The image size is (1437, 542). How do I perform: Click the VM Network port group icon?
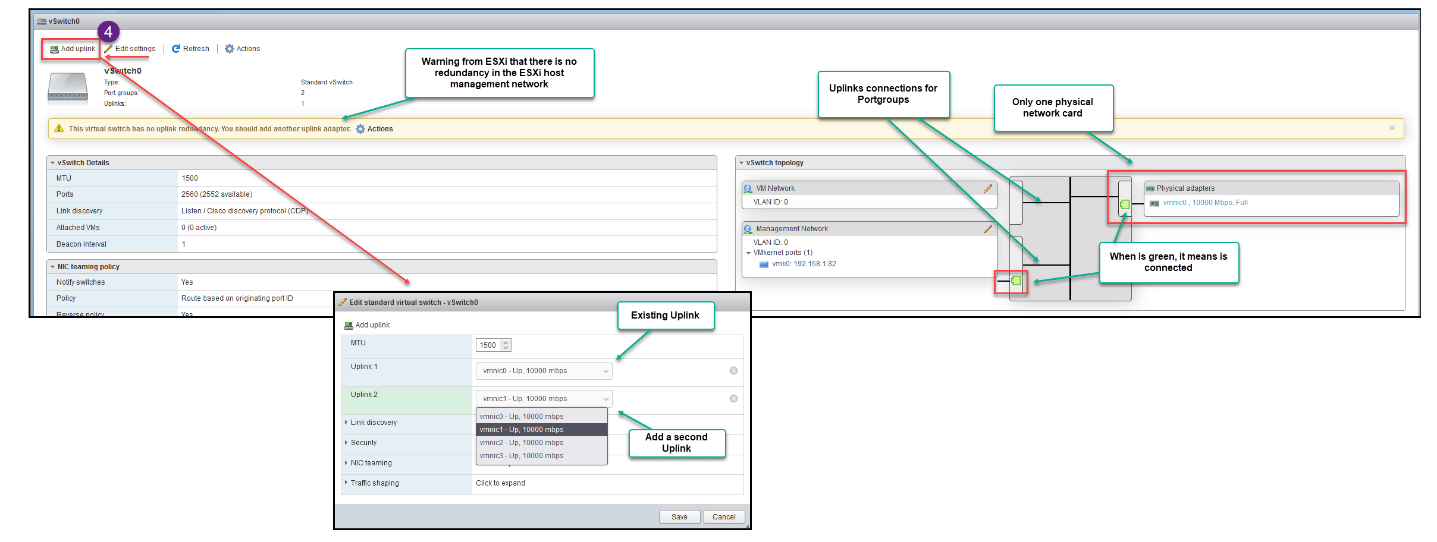click(748, 188)
